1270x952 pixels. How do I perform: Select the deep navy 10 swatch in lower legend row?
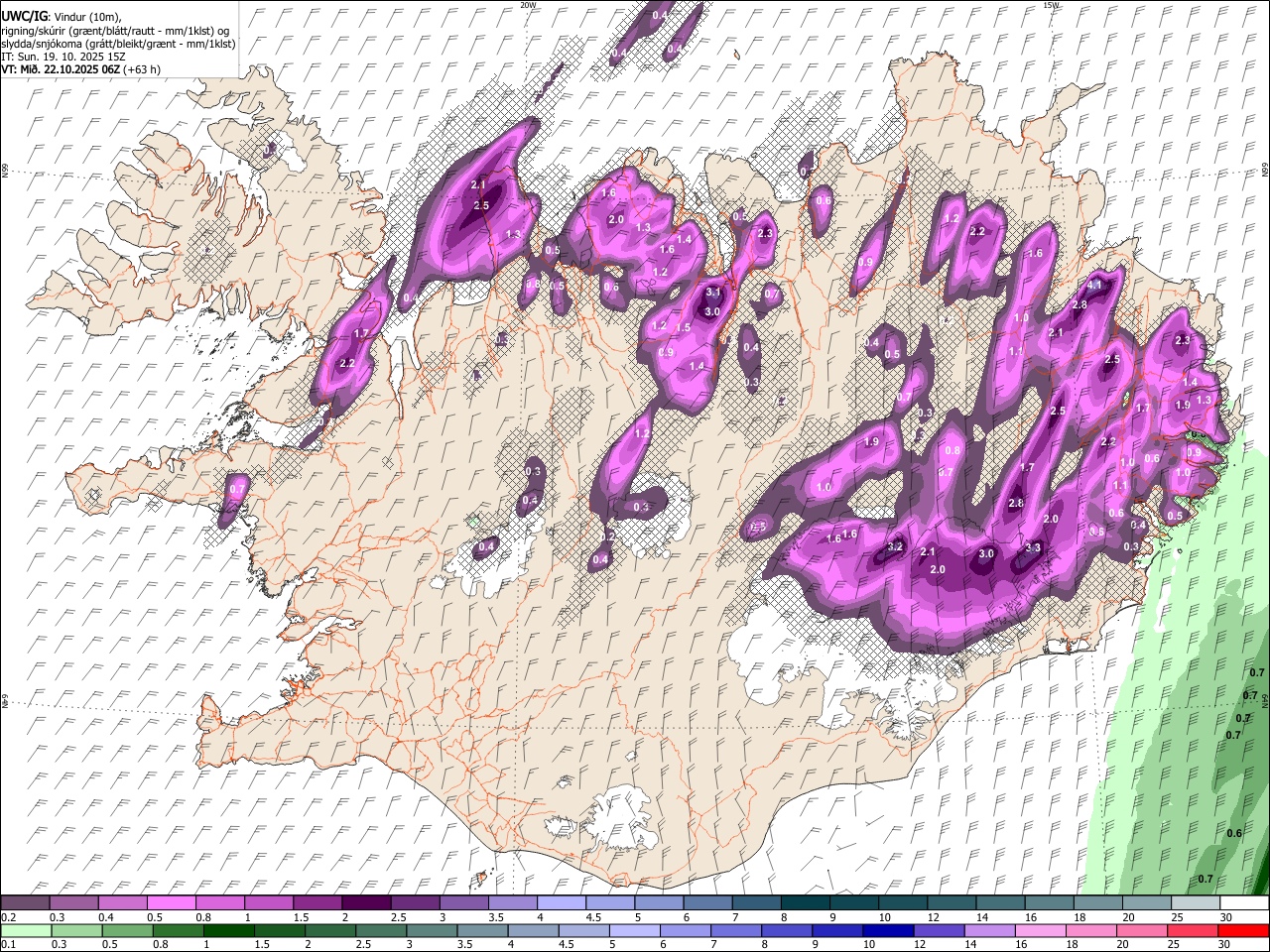click(x=888, y=931)
